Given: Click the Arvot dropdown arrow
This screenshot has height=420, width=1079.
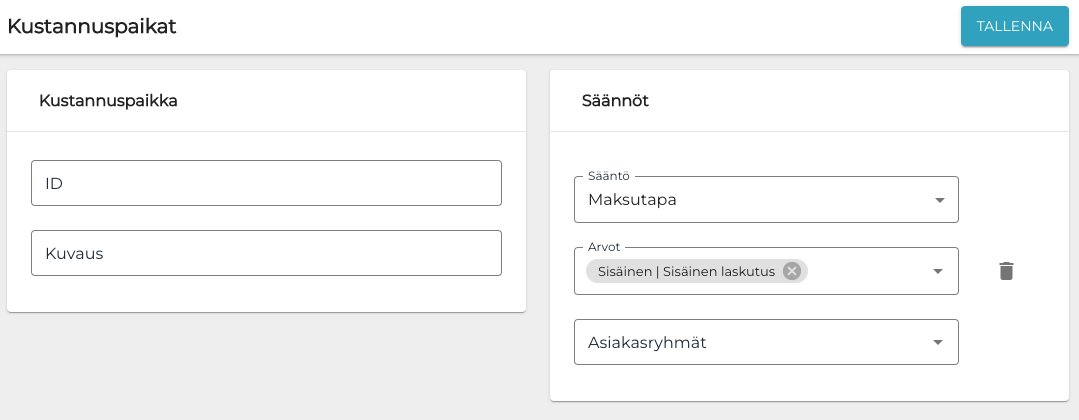Looking at the screenshot, I should pos(938,271).
